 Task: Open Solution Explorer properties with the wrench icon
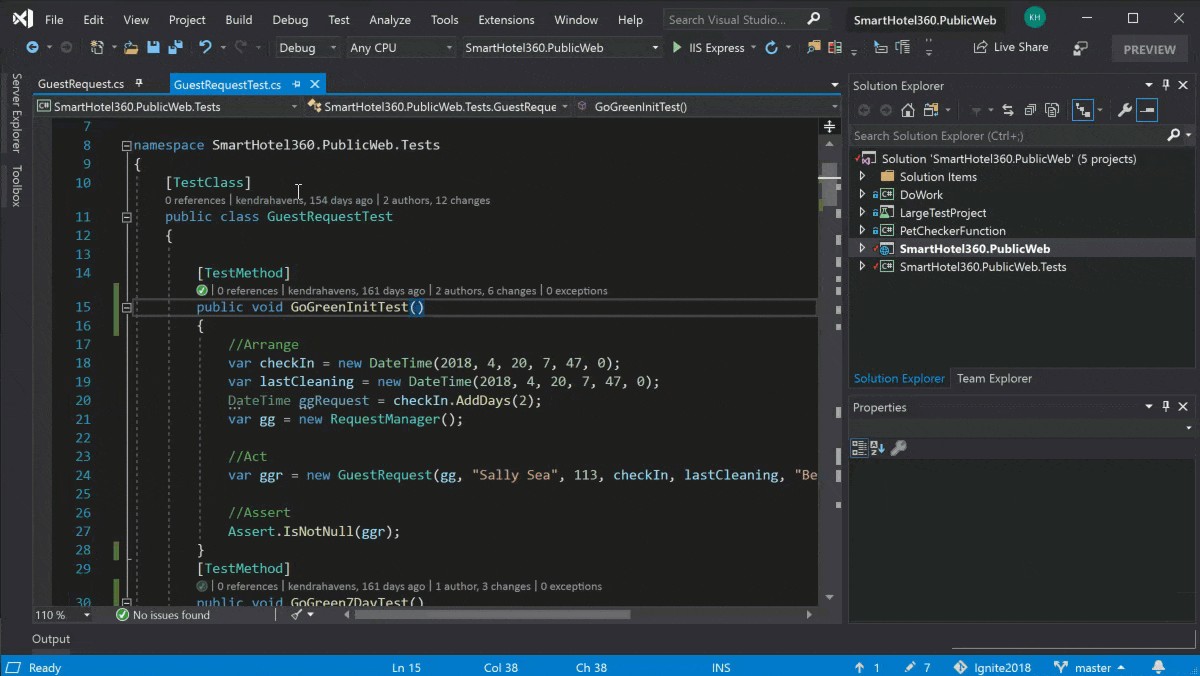1124,110
